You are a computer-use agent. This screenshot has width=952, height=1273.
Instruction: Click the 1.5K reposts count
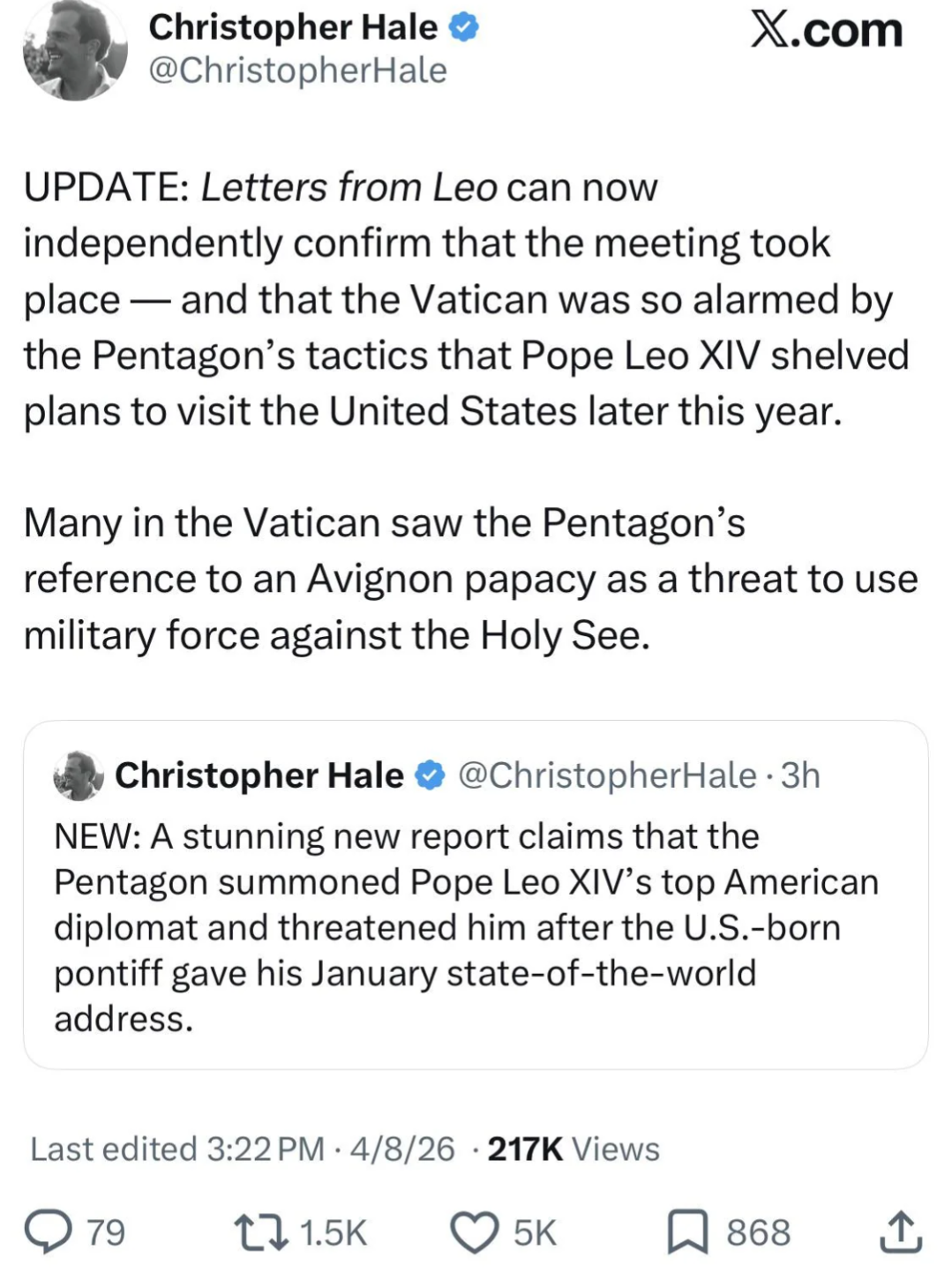click(333, 1232)
